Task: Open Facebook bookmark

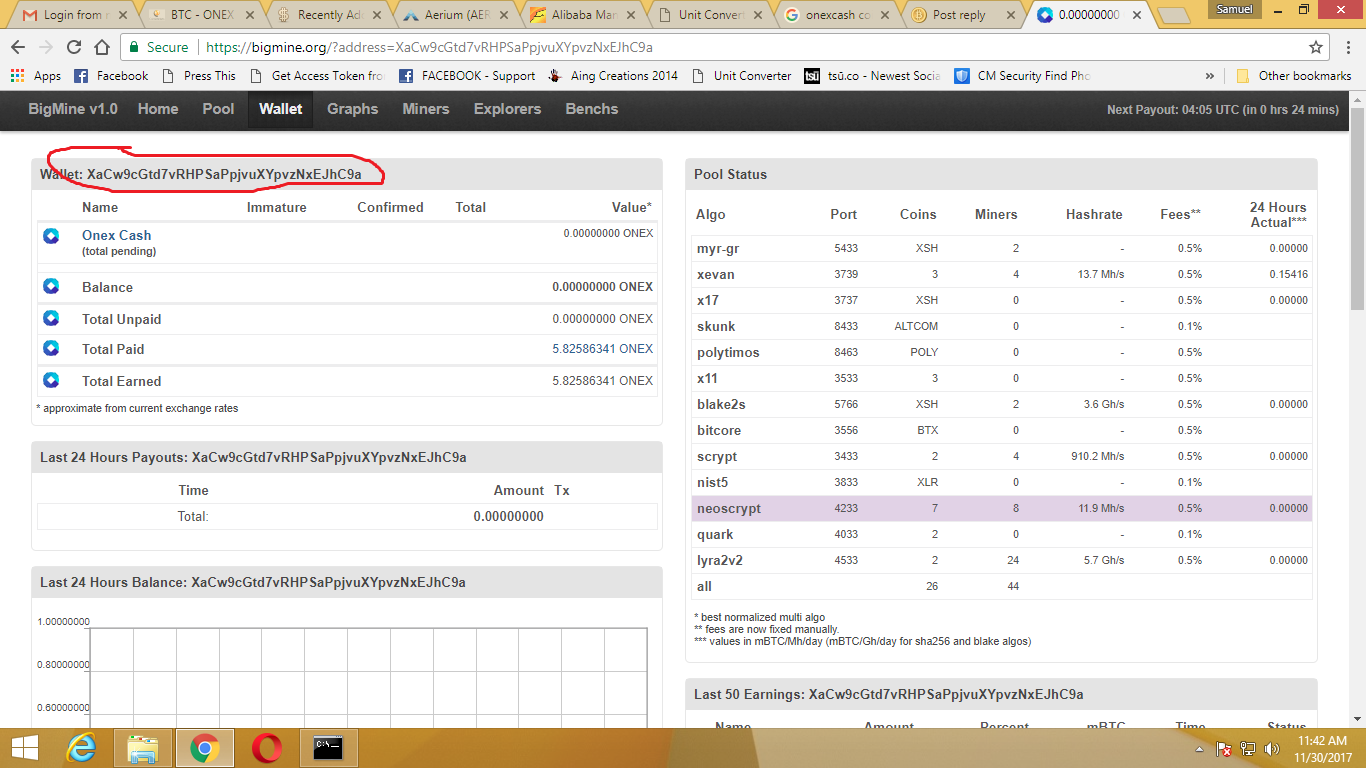Action: pyautogui.click(x=111, y=75)
